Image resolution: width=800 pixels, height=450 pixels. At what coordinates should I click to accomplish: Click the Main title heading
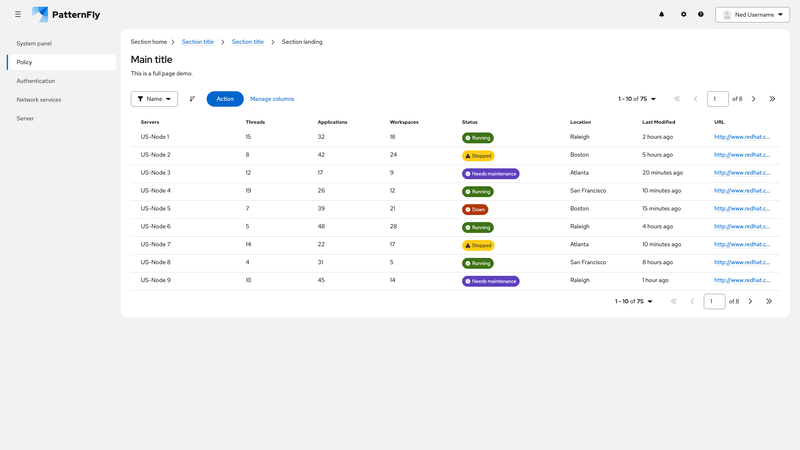pos(152,60)
